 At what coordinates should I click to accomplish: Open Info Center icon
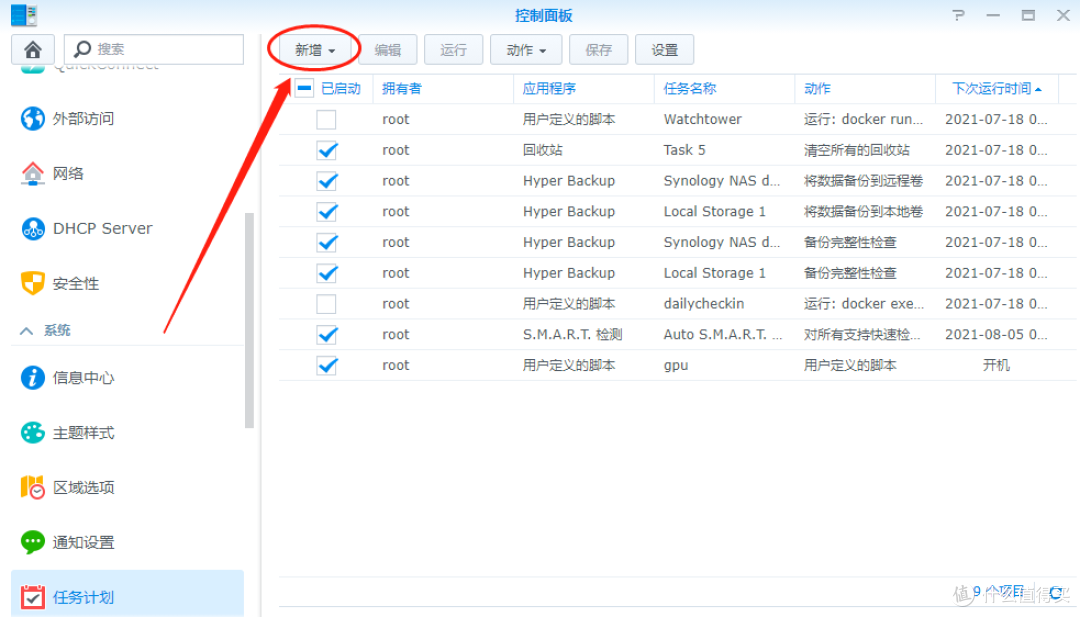point(32,377)
